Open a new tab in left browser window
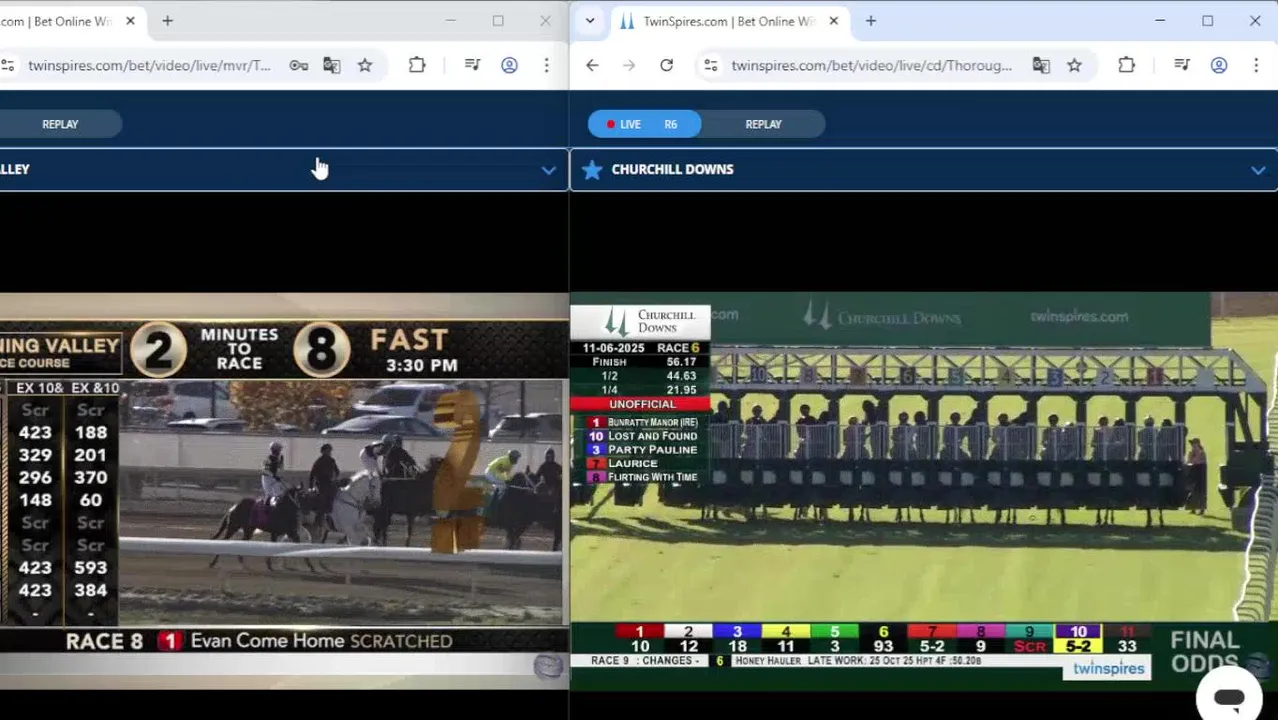Screen dimensions: 1278x720 [167, 21]
